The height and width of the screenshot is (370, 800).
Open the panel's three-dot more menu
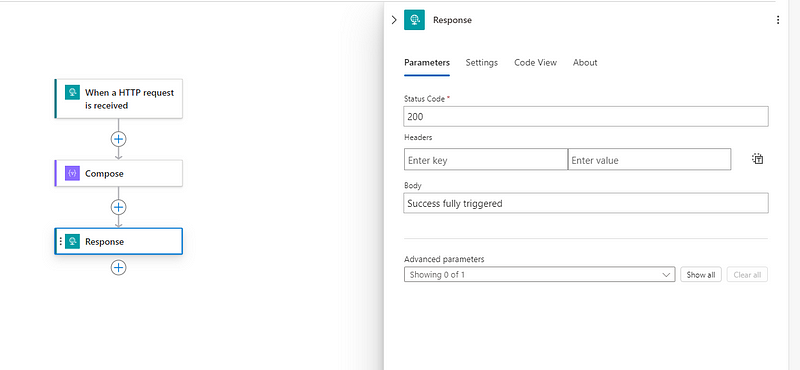(778, 20)
